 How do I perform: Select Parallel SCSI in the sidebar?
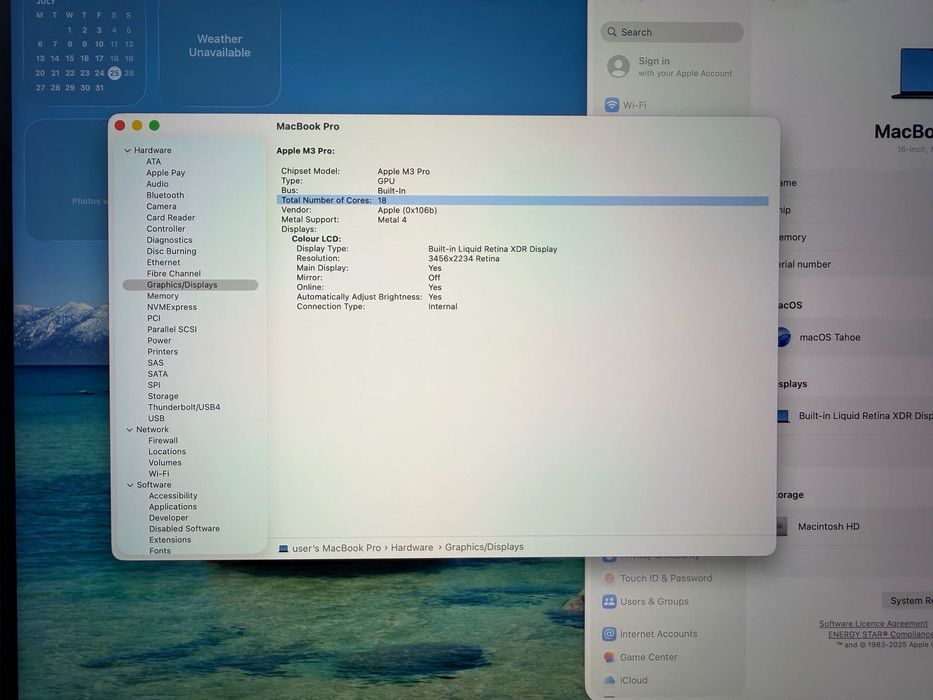click(x=171, y=329)
